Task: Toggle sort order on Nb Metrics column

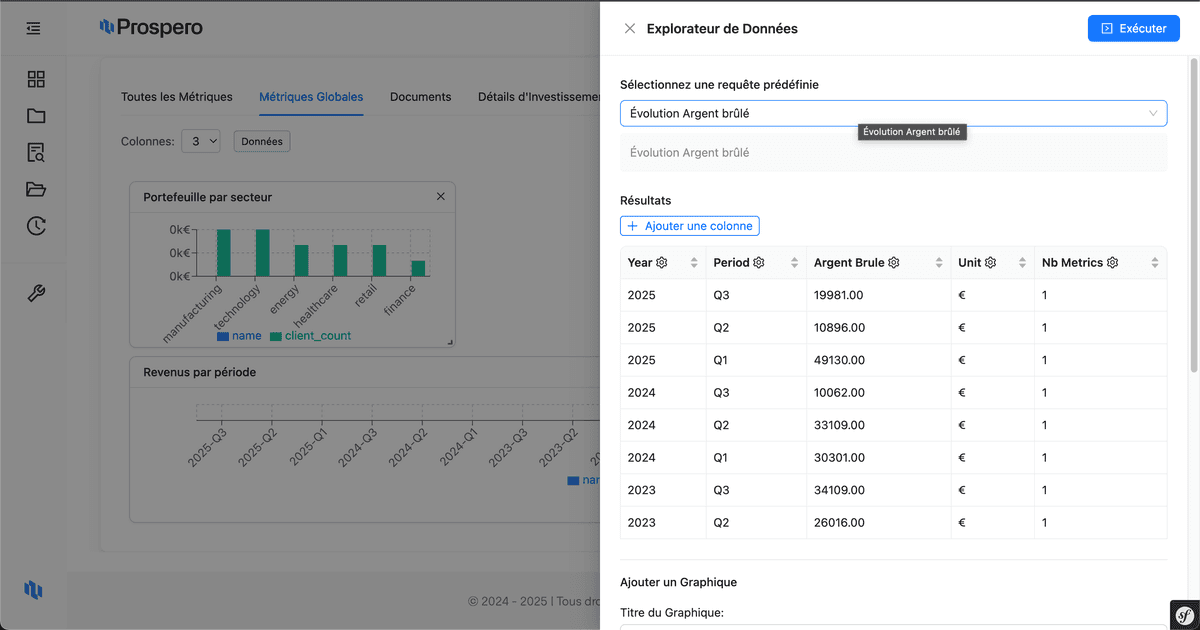Action: (x=1154, y=263)
